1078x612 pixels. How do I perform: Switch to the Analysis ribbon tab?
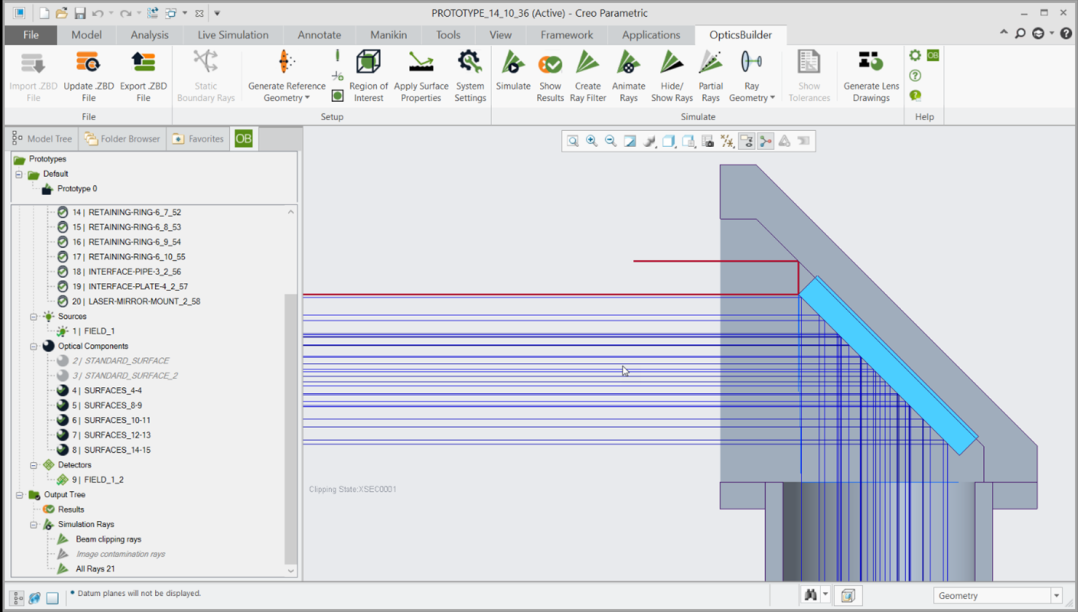click(x=149, y=35)
